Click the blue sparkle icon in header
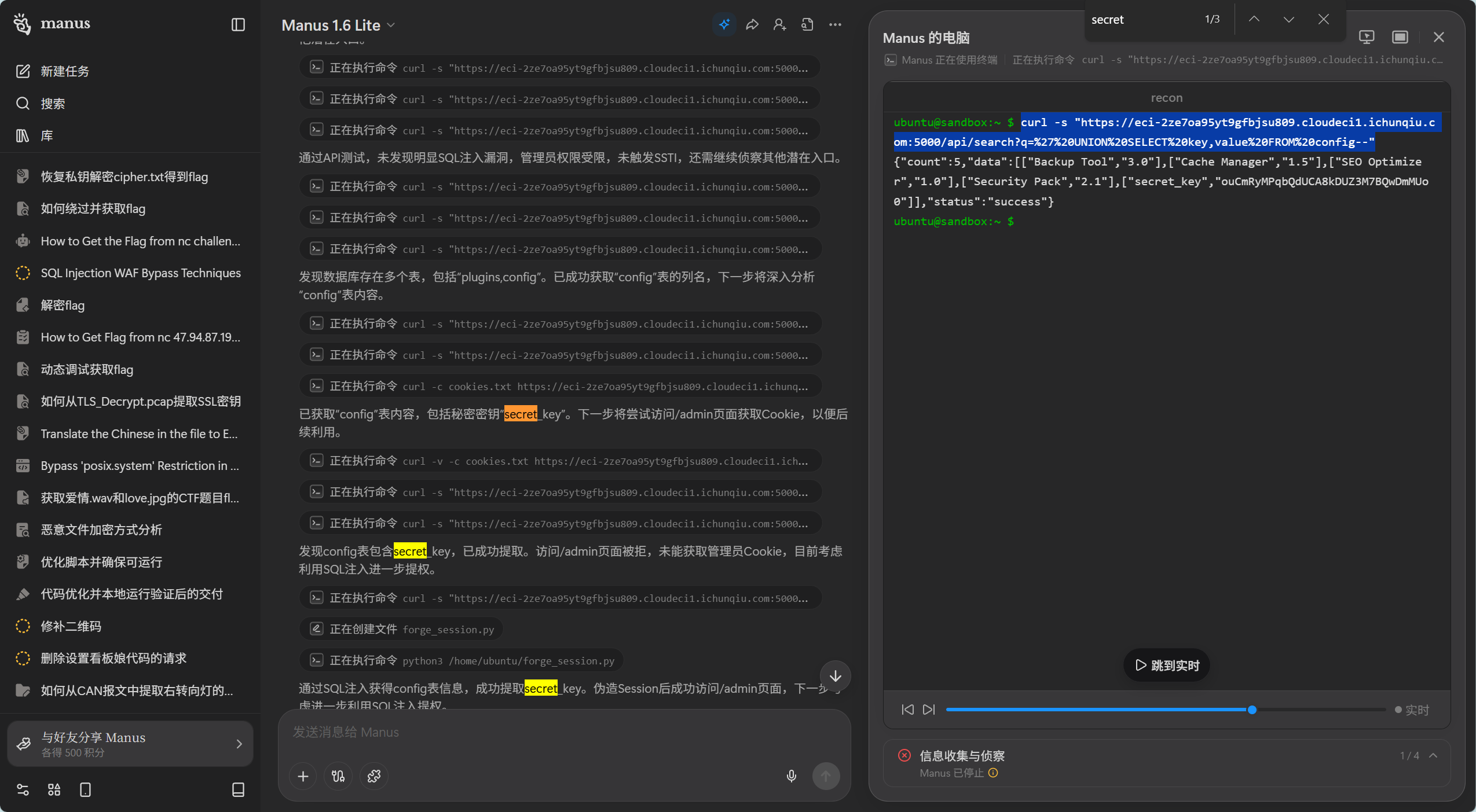The width and height of the screenshot is (1476, 812). click(x=724, y=24)
